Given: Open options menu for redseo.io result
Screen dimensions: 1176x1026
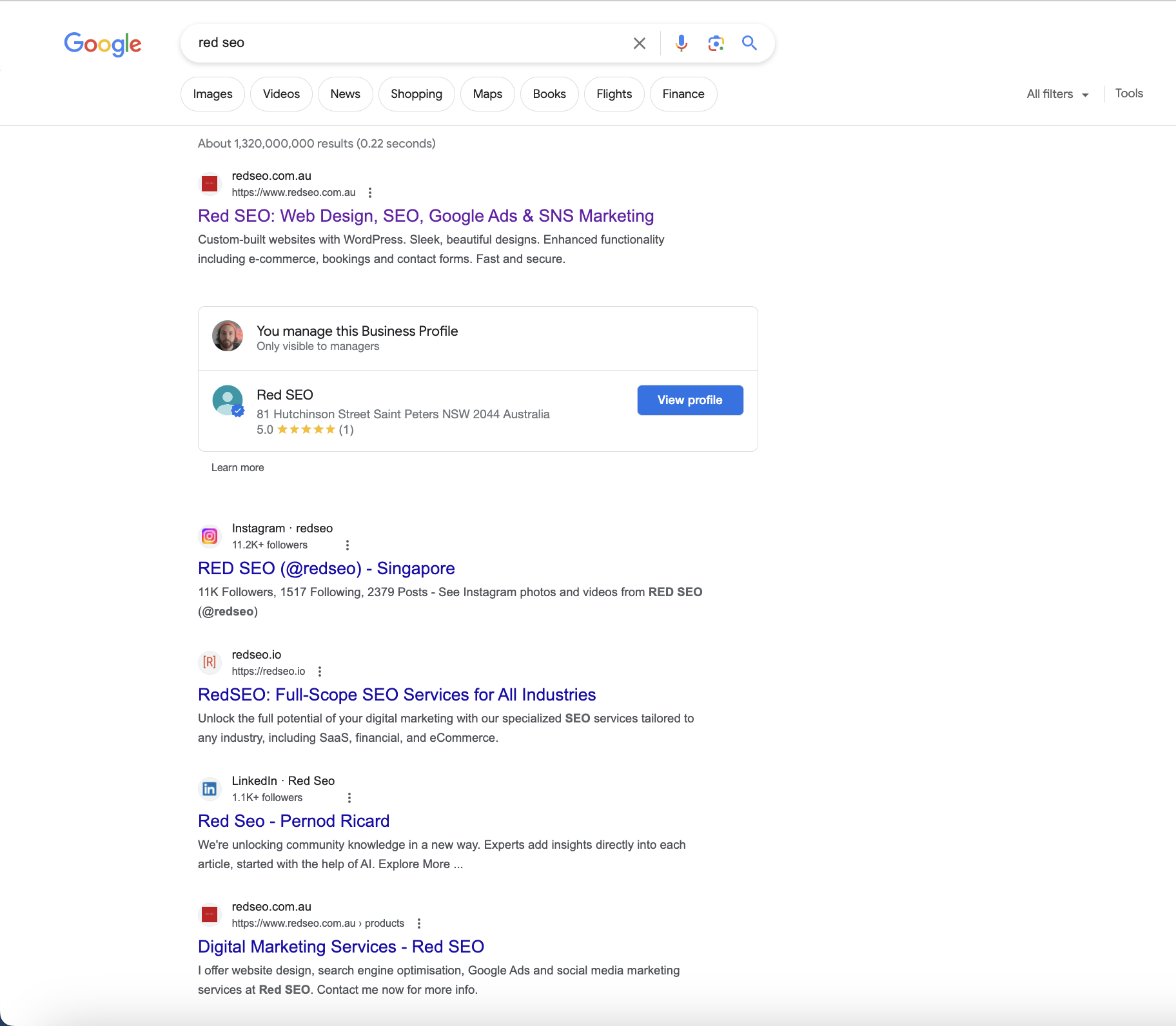Looking at the screenshot, I should tap(320, 672).
